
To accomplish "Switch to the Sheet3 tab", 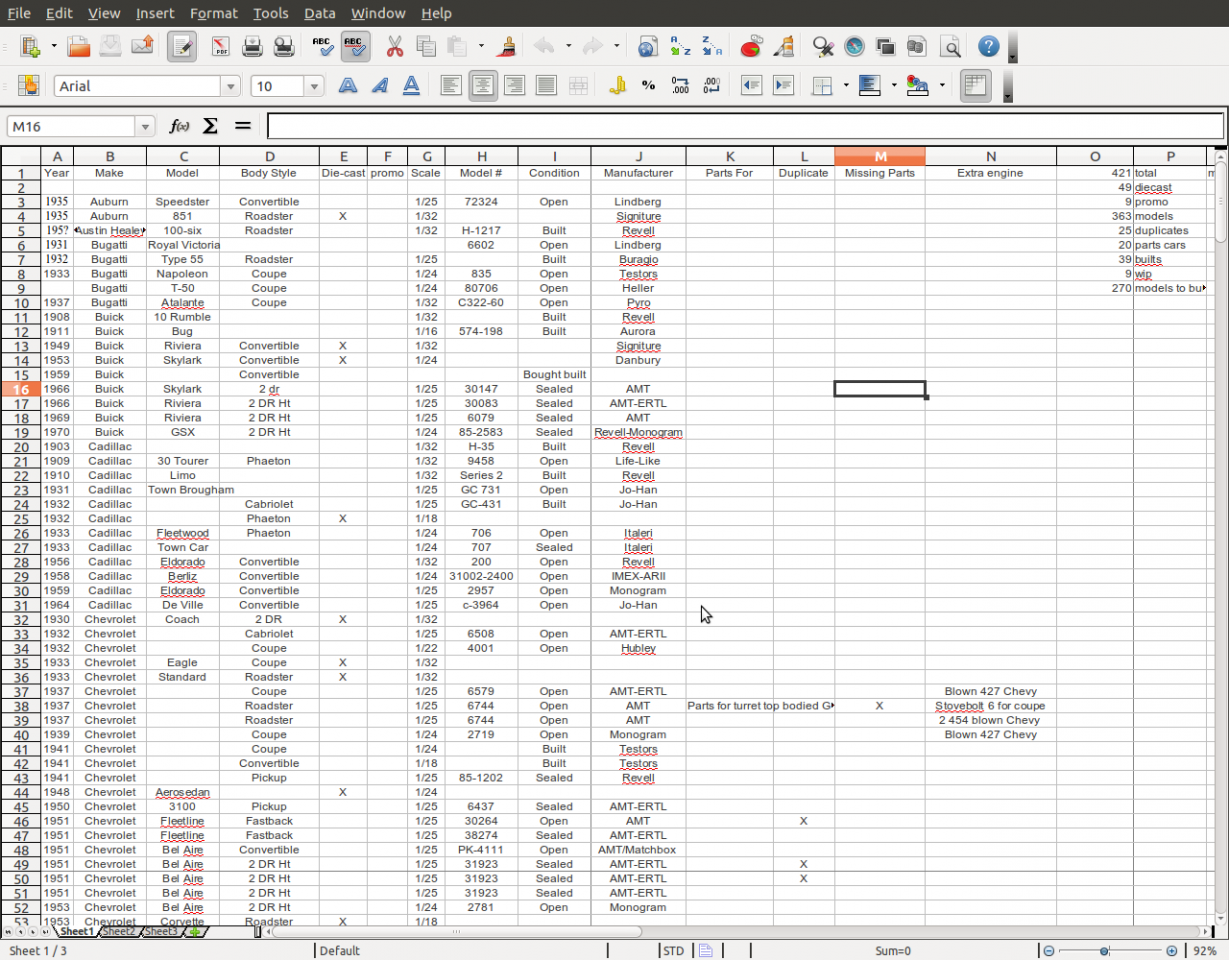I will point(161,931).
